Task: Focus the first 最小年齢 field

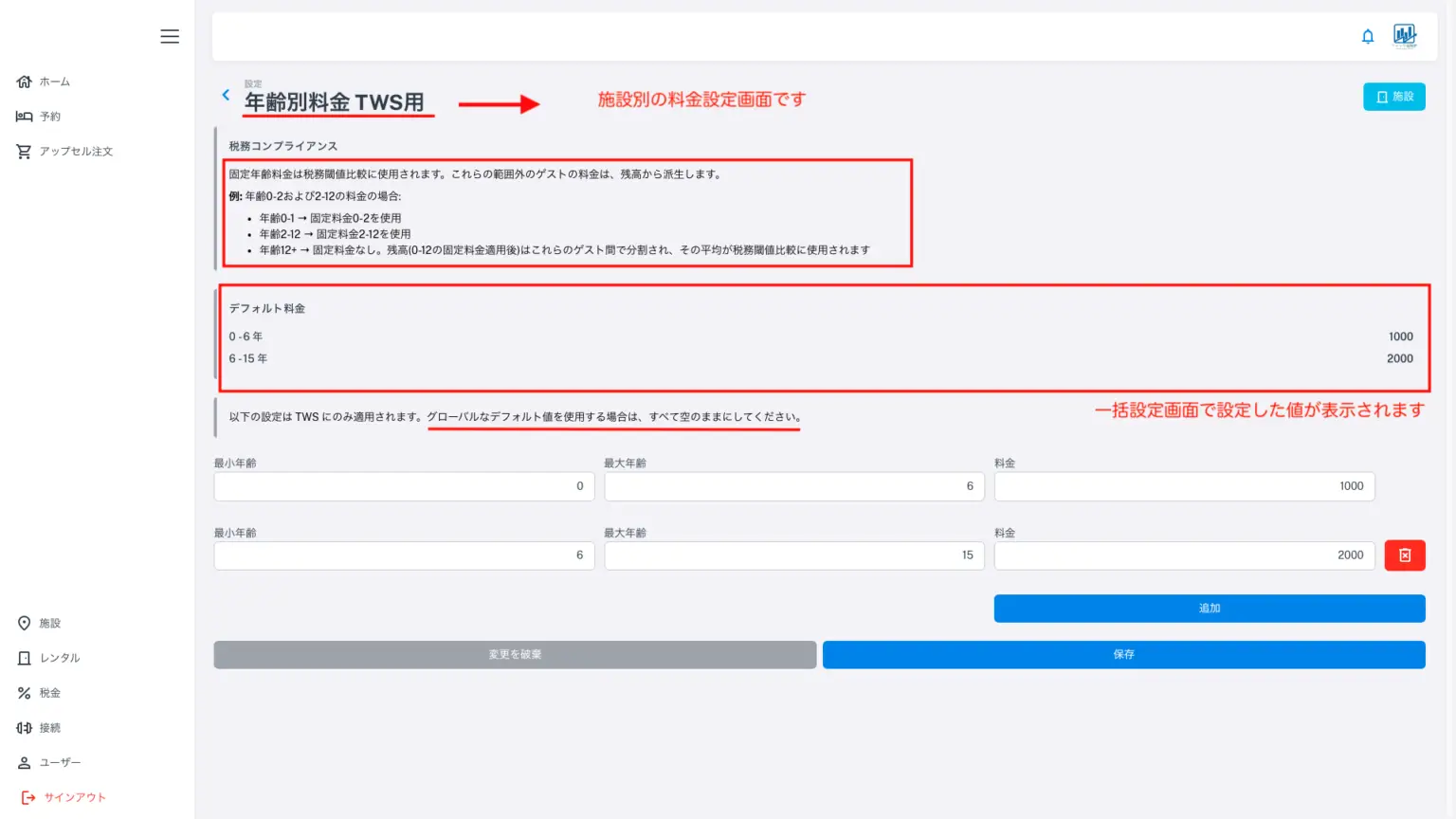Action: click(x=404, y=486)
